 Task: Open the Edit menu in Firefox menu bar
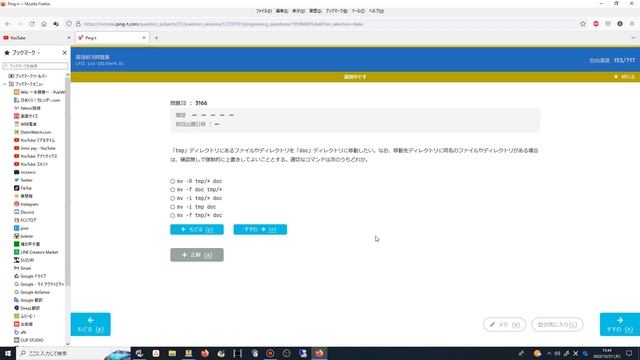tap(282, 11)
